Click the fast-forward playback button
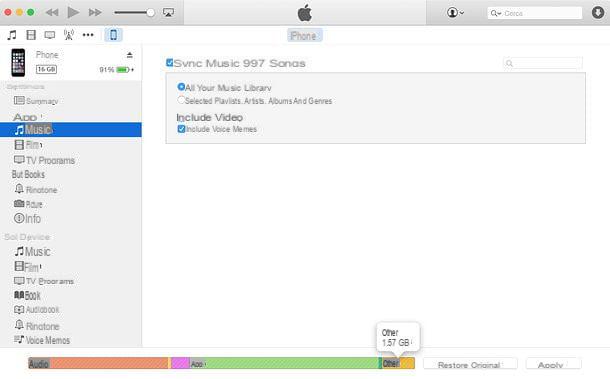Viewport: 610px width, 379px height. pos(95,12)
